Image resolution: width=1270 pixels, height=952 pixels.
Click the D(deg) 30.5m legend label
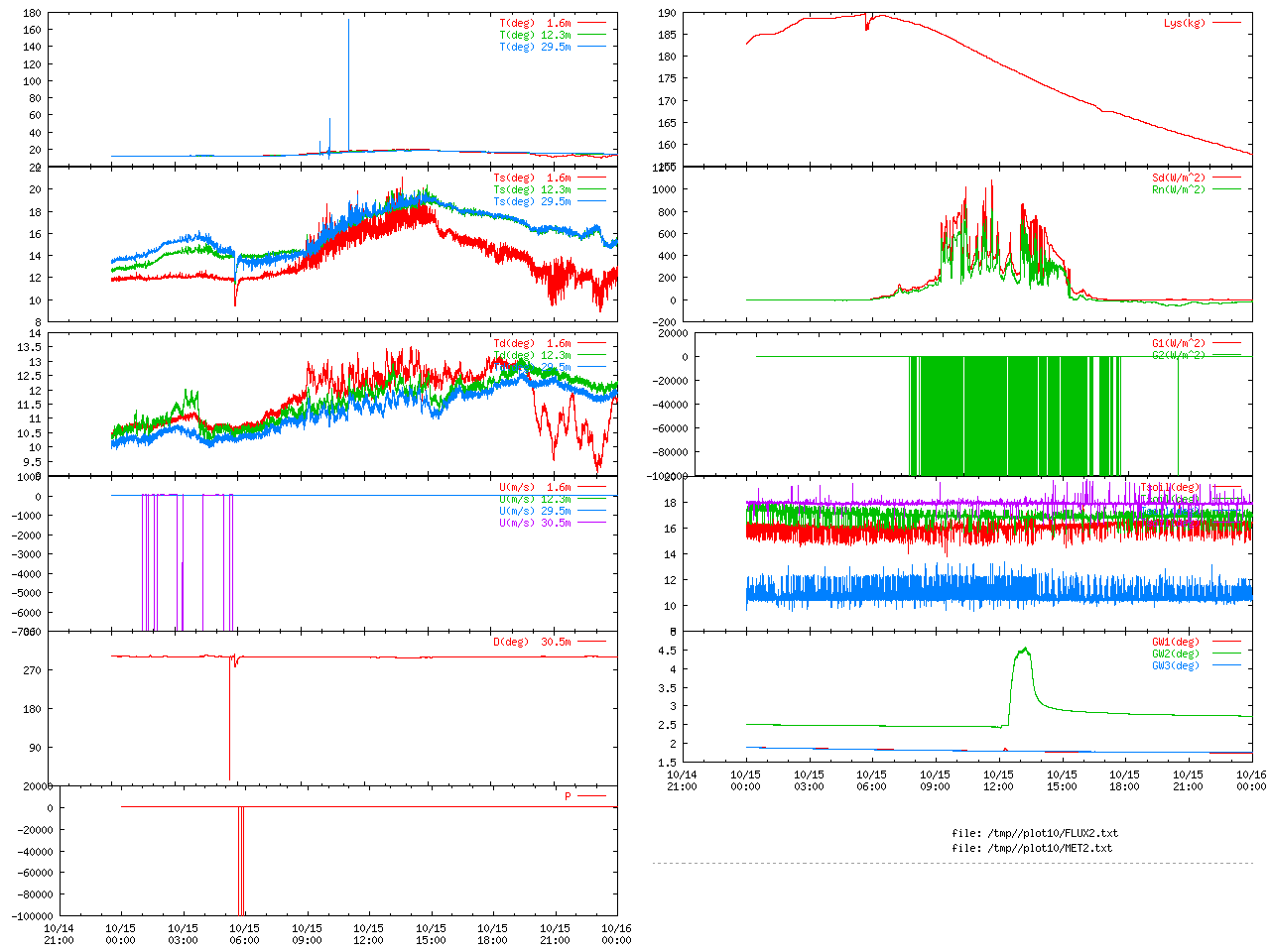533,642
